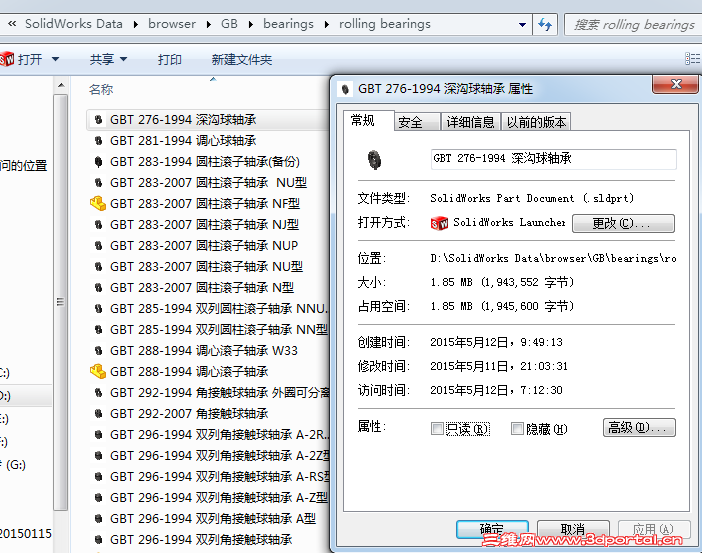Click the part icon for GBT 283-2007 圆柱滚子轴承 NU型 with spaces
The height and width of the screenshot is (553, 702).
[98, 183]
